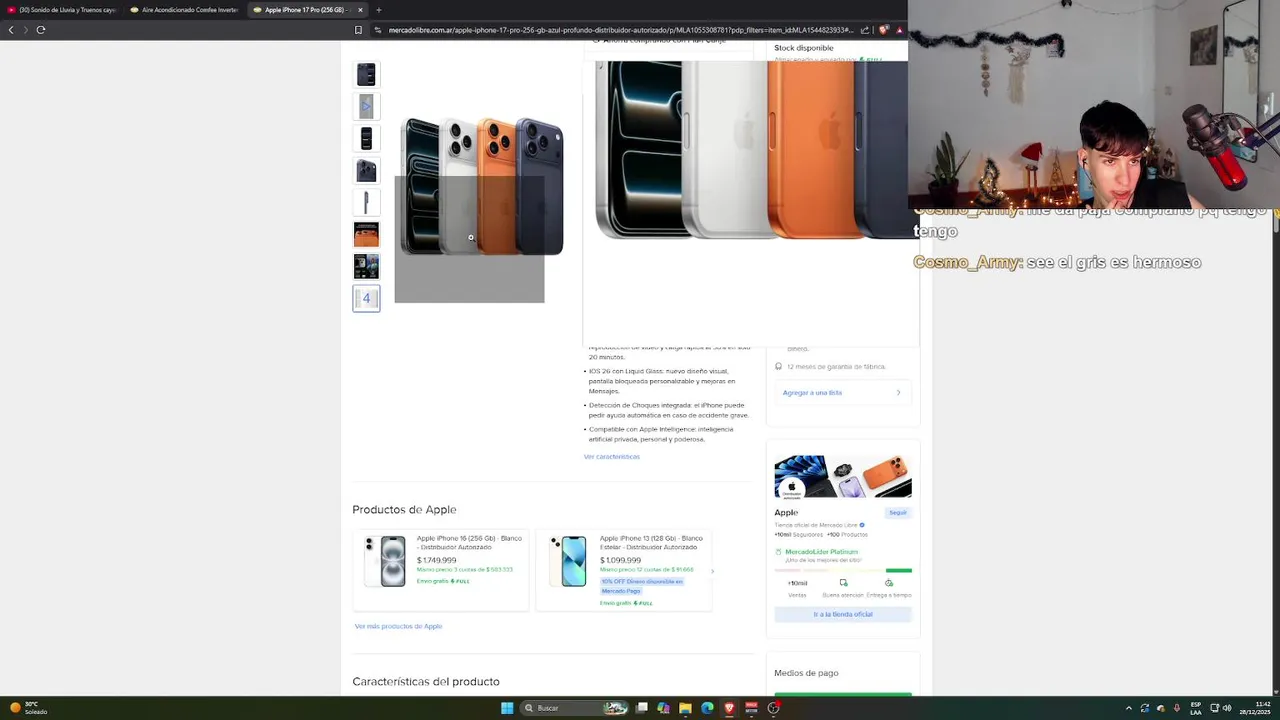Click the MercadoLíder Platinum label
Viewport: 1280px width, 720px height.
click(821, 552)
